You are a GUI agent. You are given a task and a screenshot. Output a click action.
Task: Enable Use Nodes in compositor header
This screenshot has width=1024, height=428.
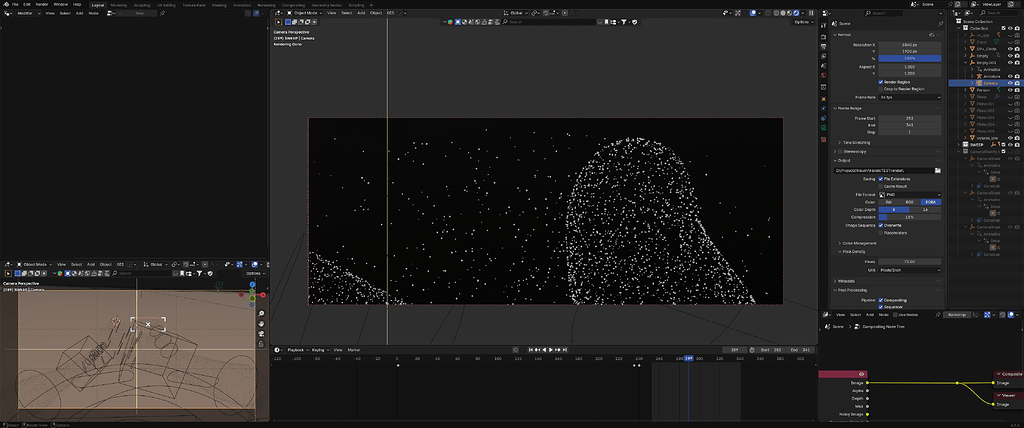(893, 315)
